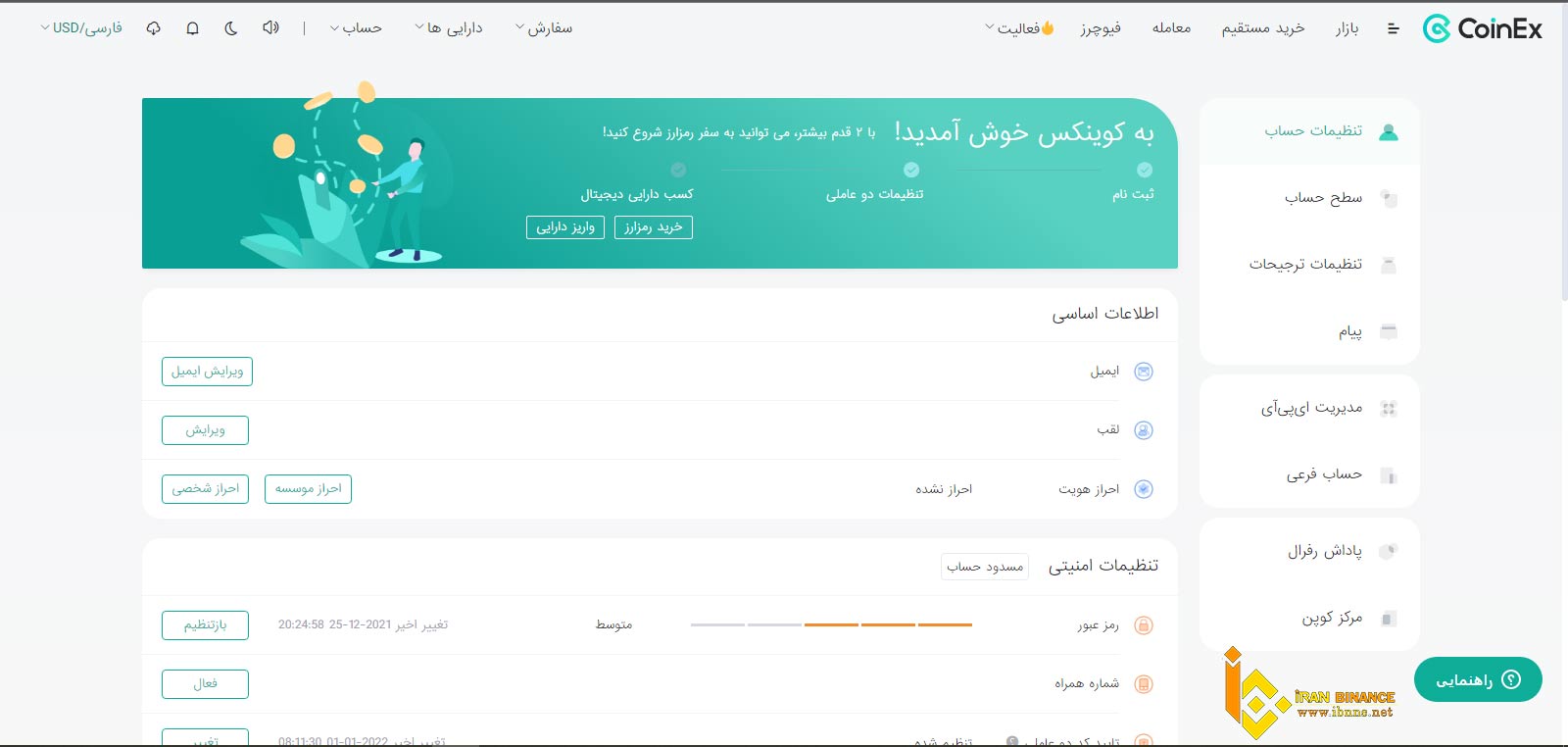Click the لقب nickname row icon
The image size is (1568, 747).
1144,430
